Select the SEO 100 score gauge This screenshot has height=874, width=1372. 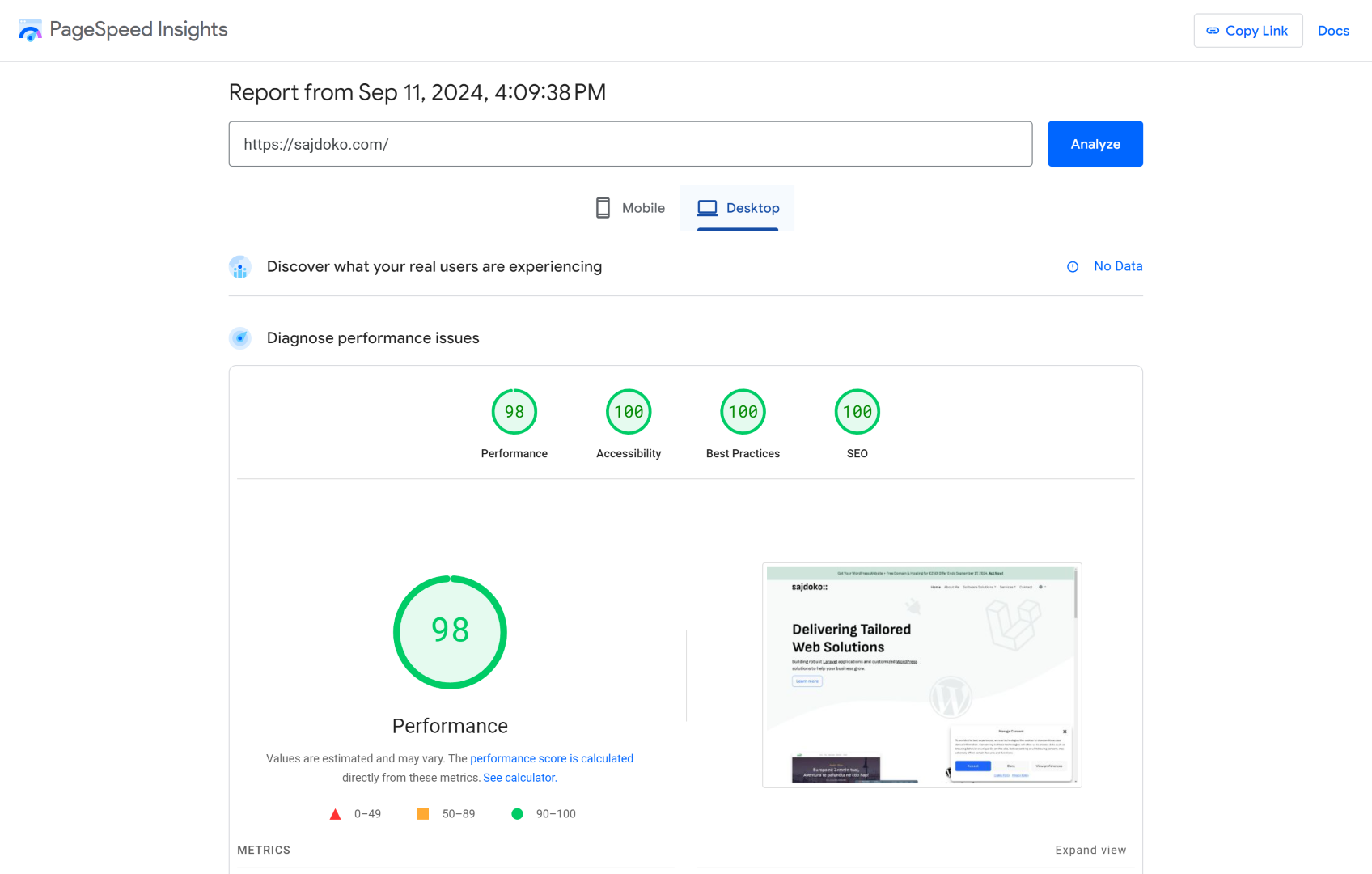click(x=857, y=412)
